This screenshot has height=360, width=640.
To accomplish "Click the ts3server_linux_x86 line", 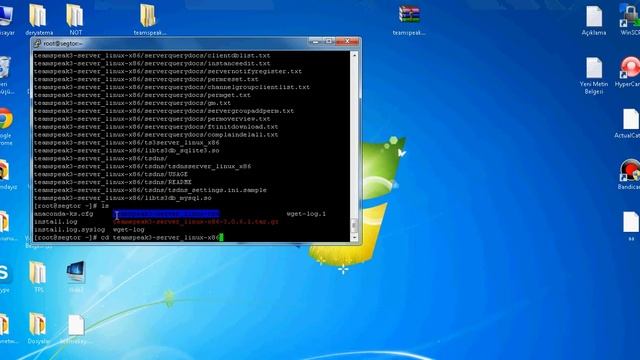I will 127,143.
